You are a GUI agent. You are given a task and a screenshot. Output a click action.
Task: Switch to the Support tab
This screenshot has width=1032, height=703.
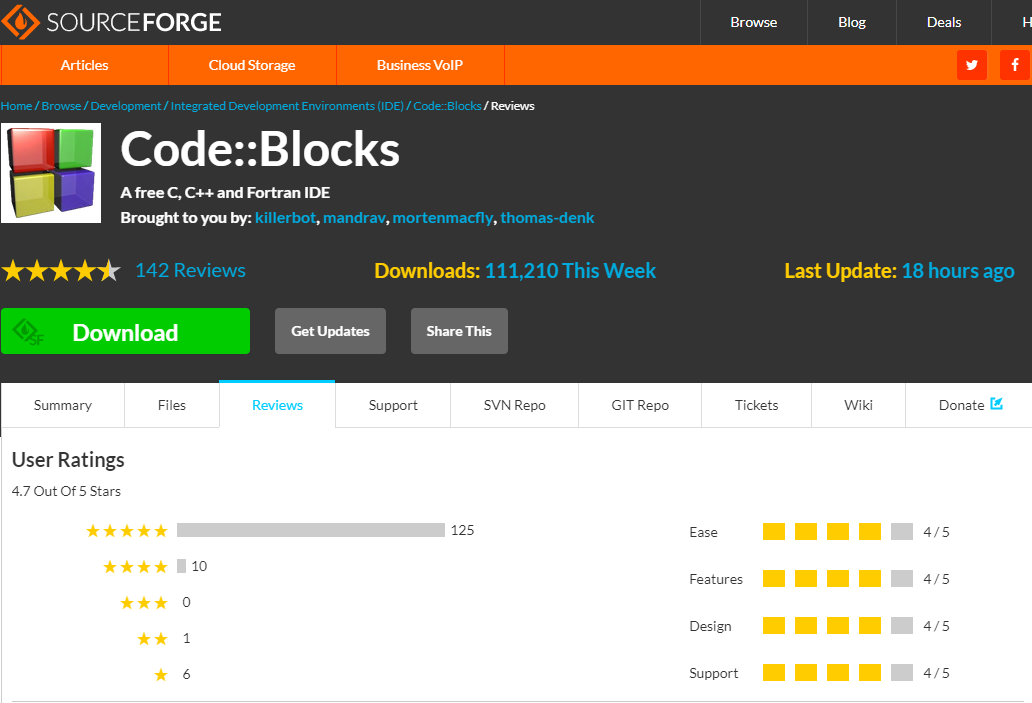(393, 405)
